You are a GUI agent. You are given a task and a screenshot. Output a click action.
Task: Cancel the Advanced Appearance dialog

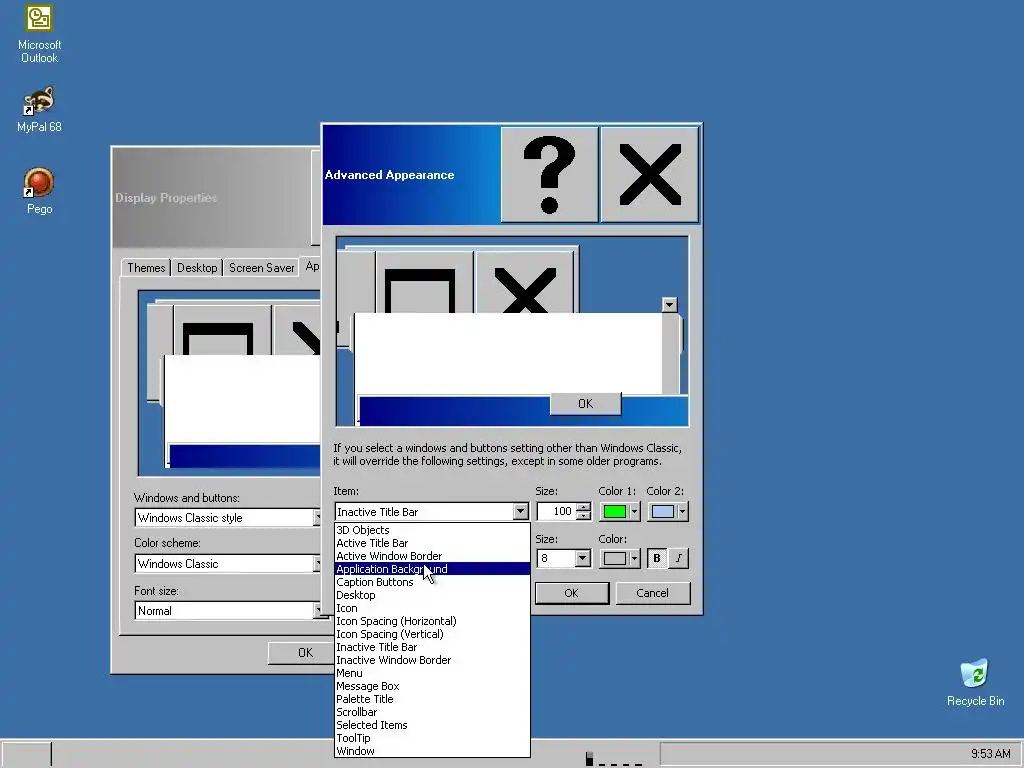652,593
